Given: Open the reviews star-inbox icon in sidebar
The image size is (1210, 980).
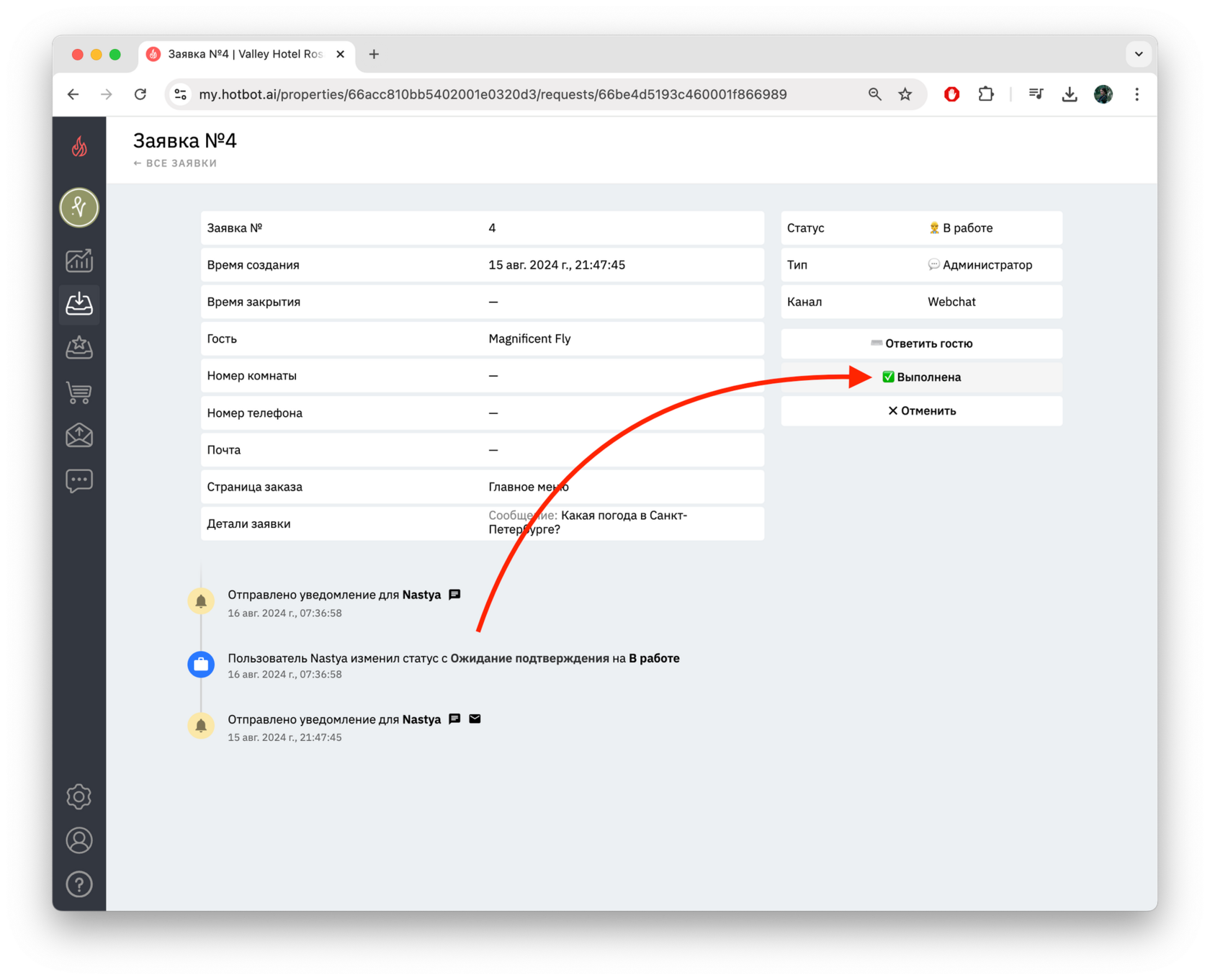Looking at the screenshot, I should [79, 348].
